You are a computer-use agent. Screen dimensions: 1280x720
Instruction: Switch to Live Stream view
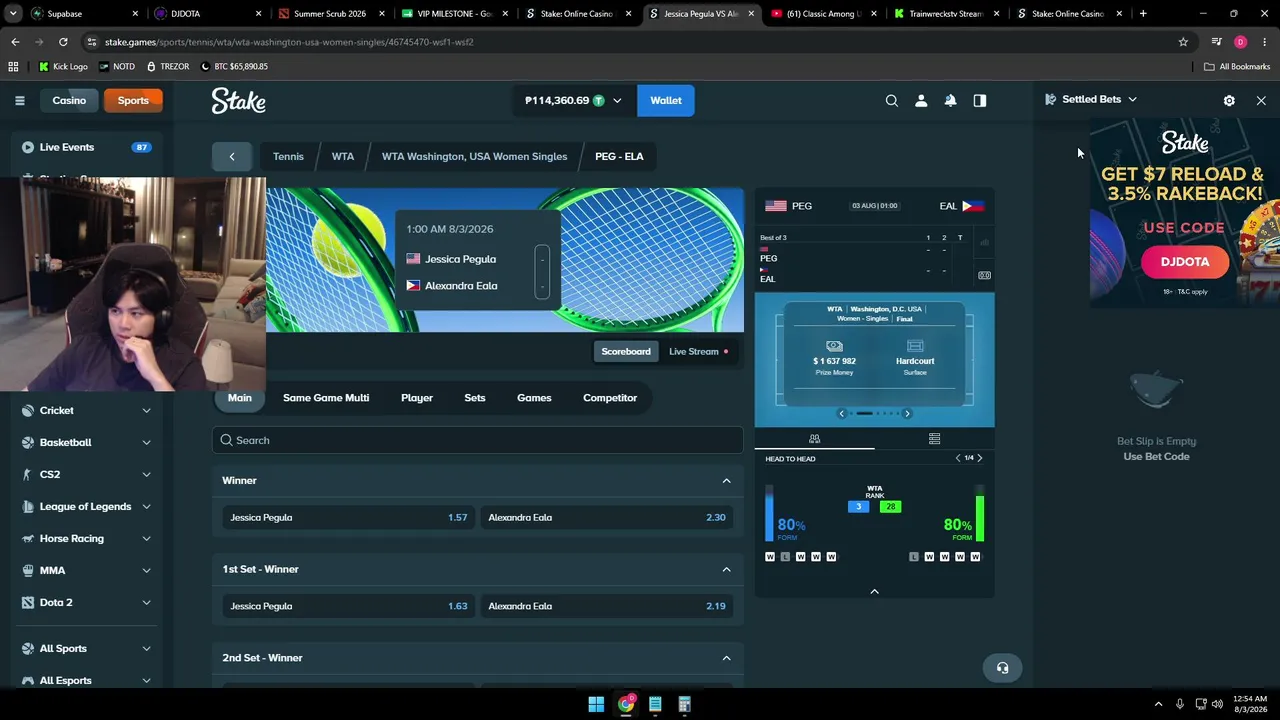pos(699,351)
